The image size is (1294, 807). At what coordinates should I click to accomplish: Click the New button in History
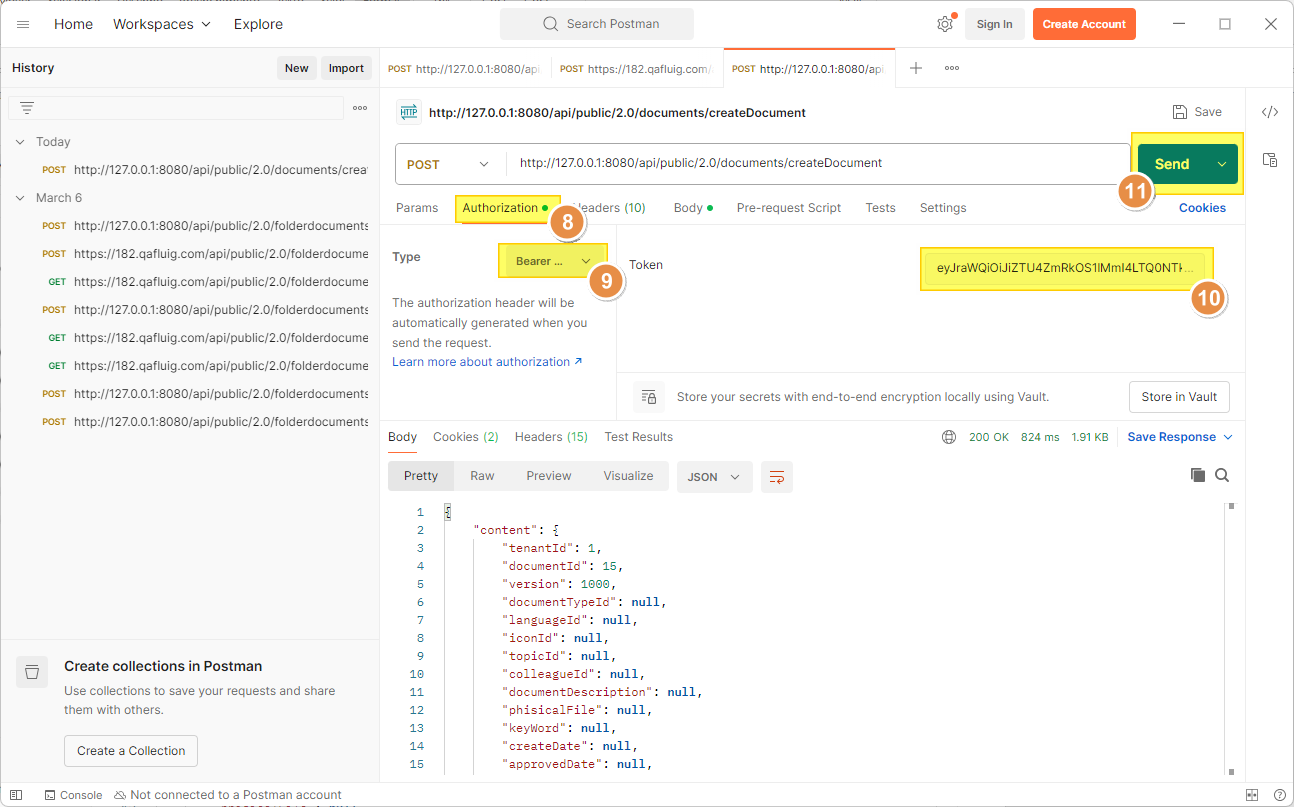297,68
